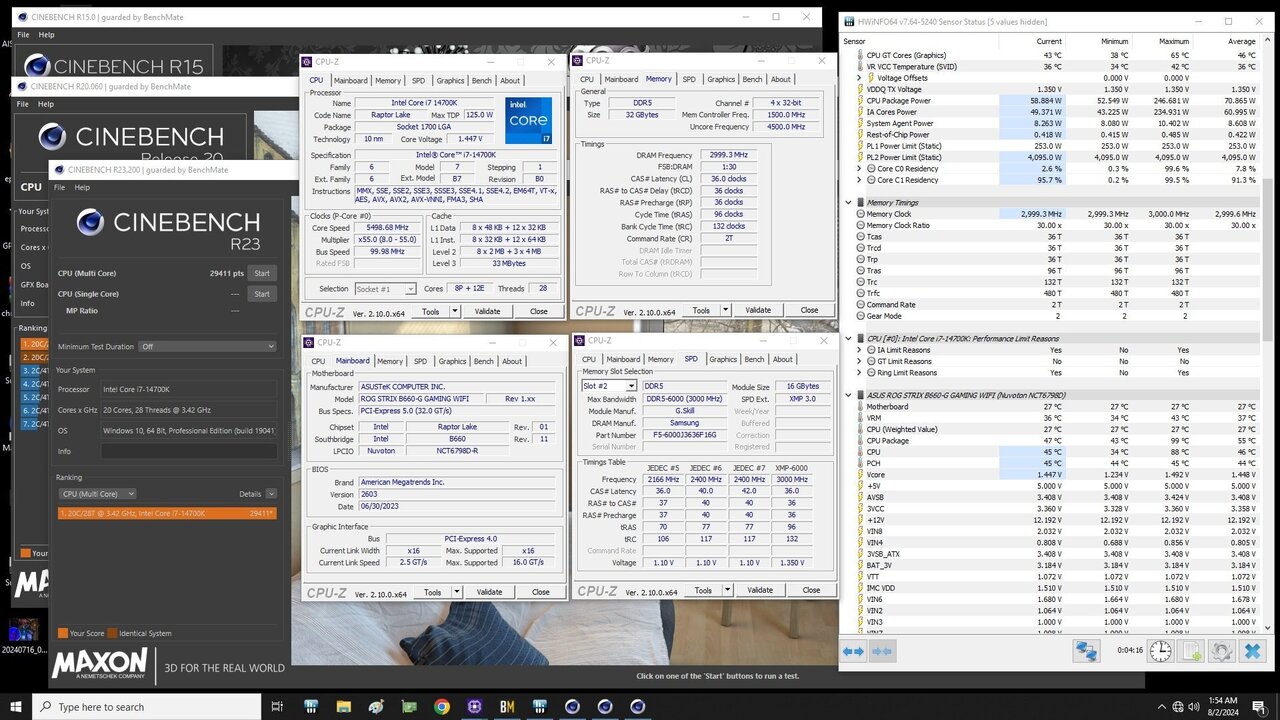Click Close button in CPU-Z Memory window
This screenshot has height=720, width=1280.
809,310
